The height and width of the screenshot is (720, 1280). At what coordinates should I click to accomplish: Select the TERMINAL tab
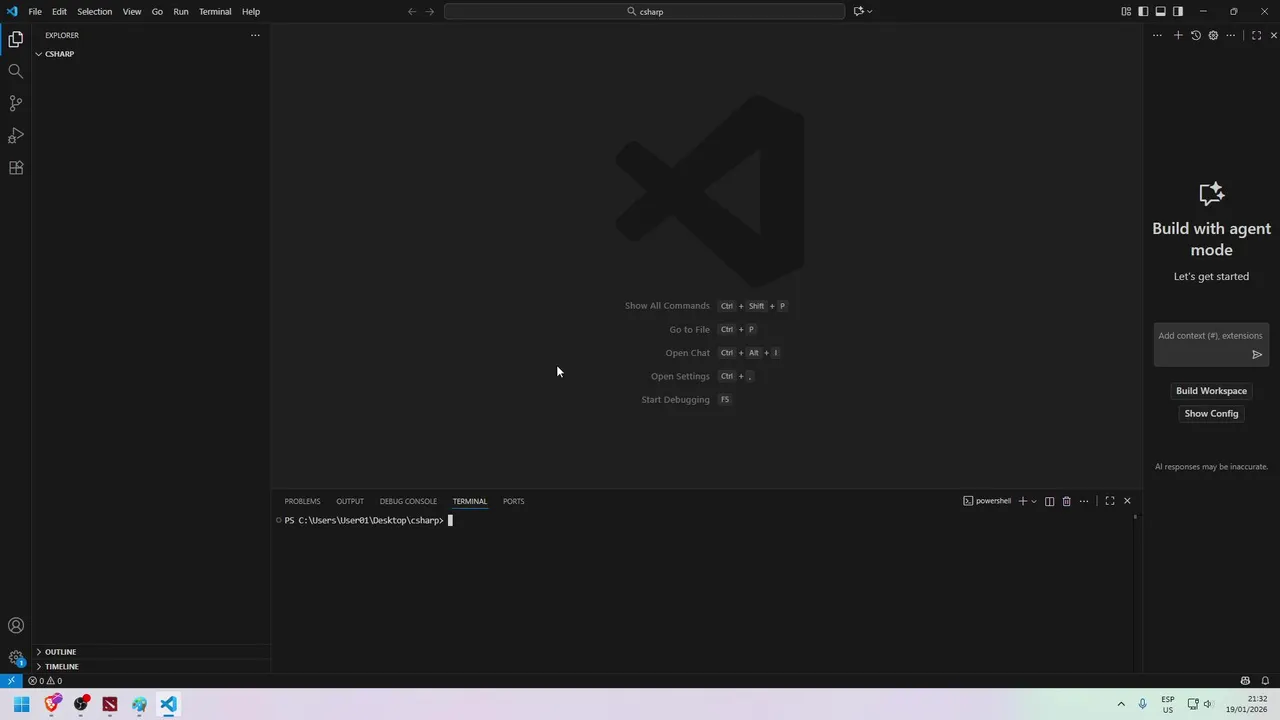tap(470, 501)
